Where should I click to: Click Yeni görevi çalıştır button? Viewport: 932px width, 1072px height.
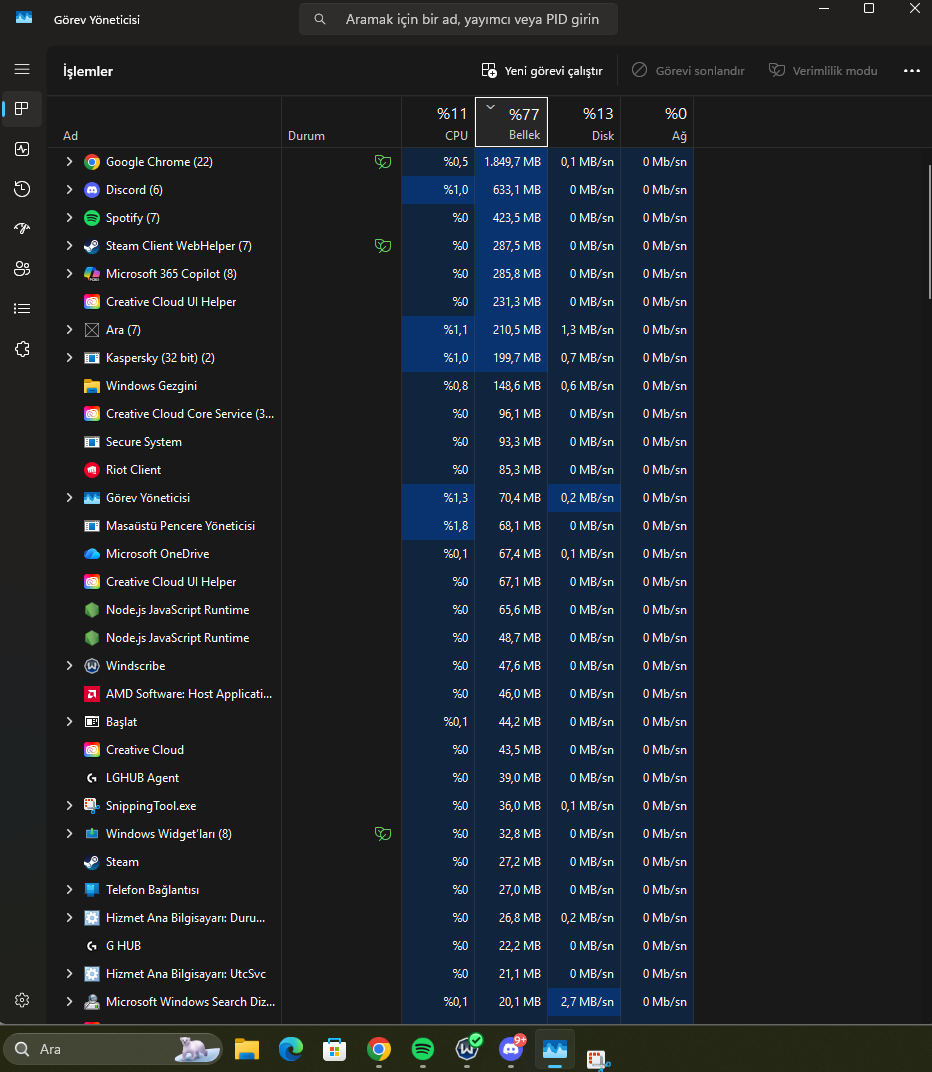[542, 70]
